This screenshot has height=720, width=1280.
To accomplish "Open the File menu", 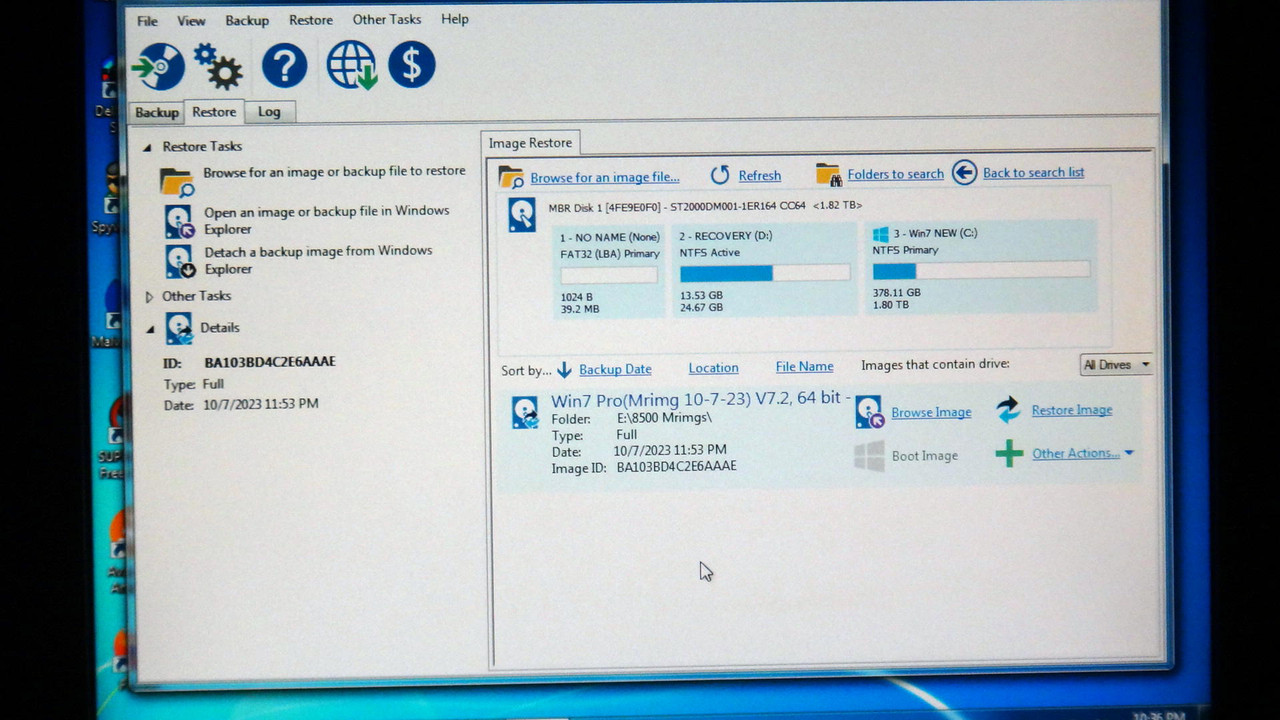I will 147,21.
